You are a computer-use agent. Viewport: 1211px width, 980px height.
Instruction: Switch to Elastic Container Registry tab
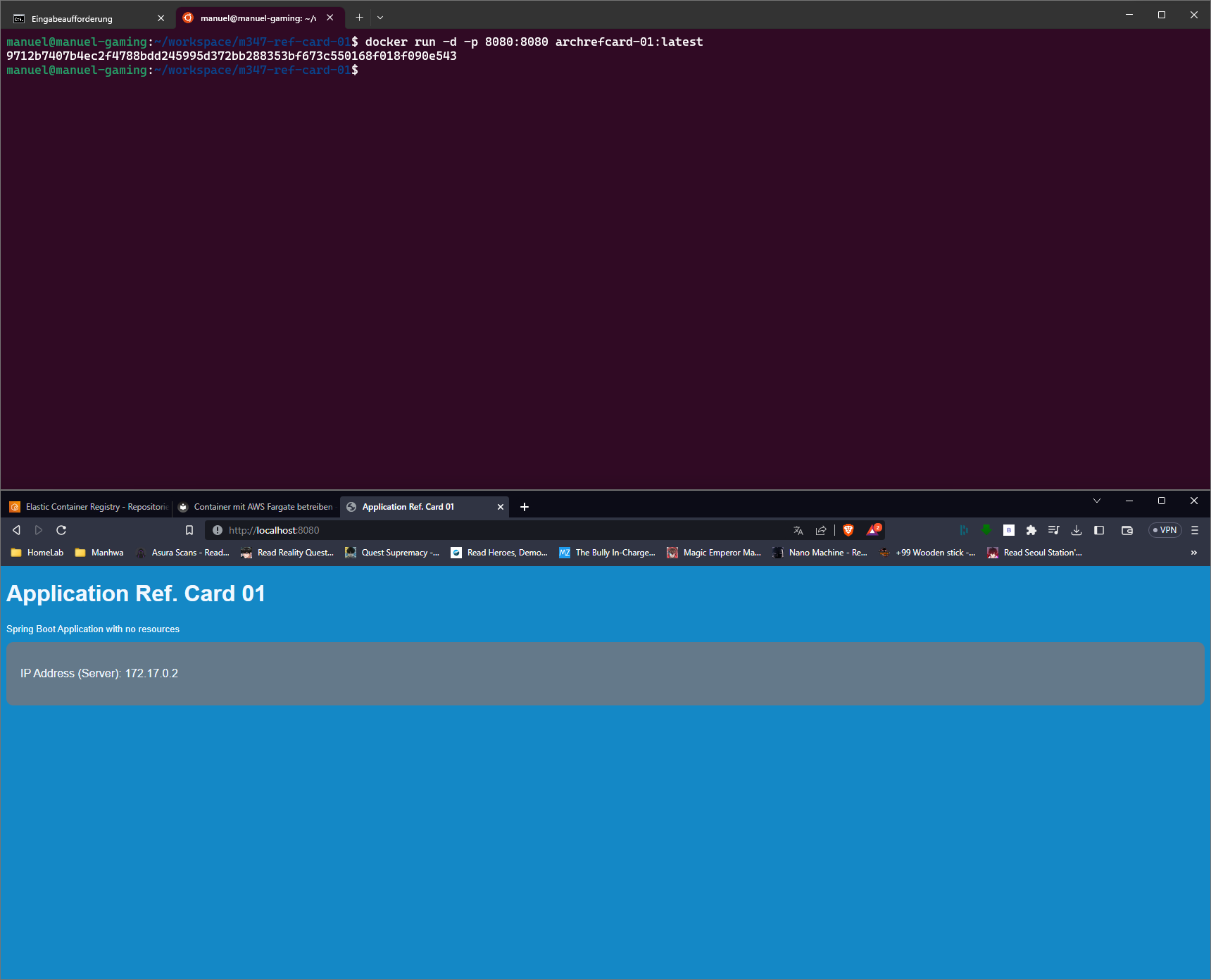tap(89, 507)
